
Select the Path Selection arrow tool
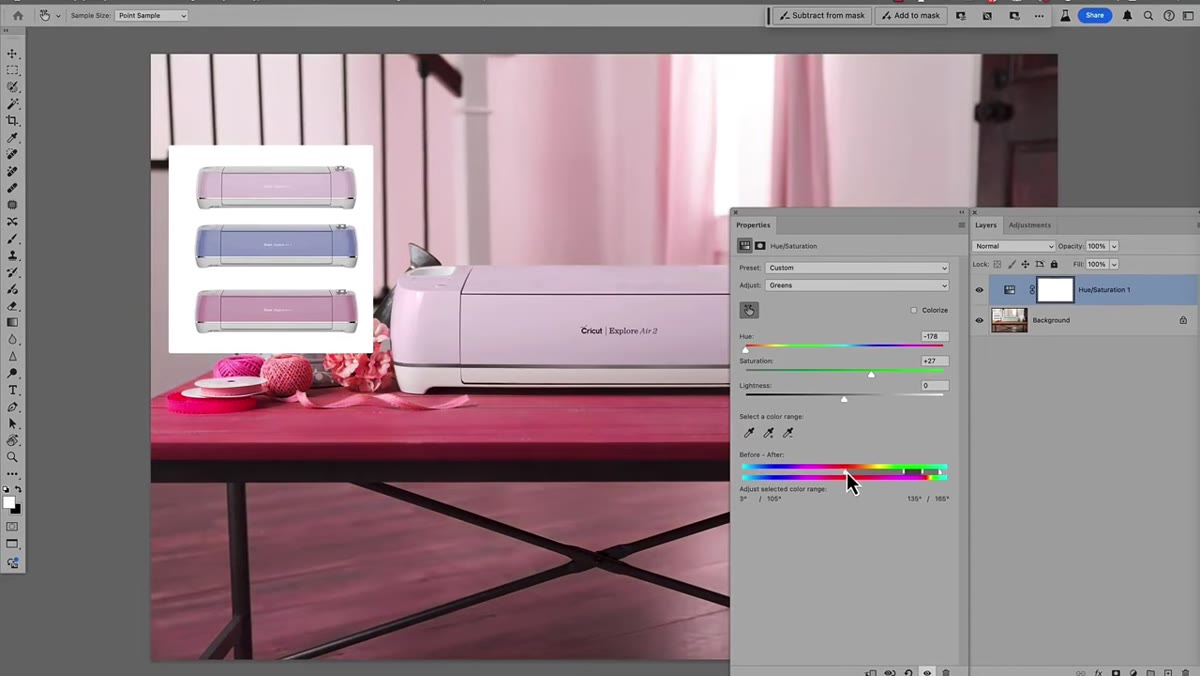[x=12, y=424]
